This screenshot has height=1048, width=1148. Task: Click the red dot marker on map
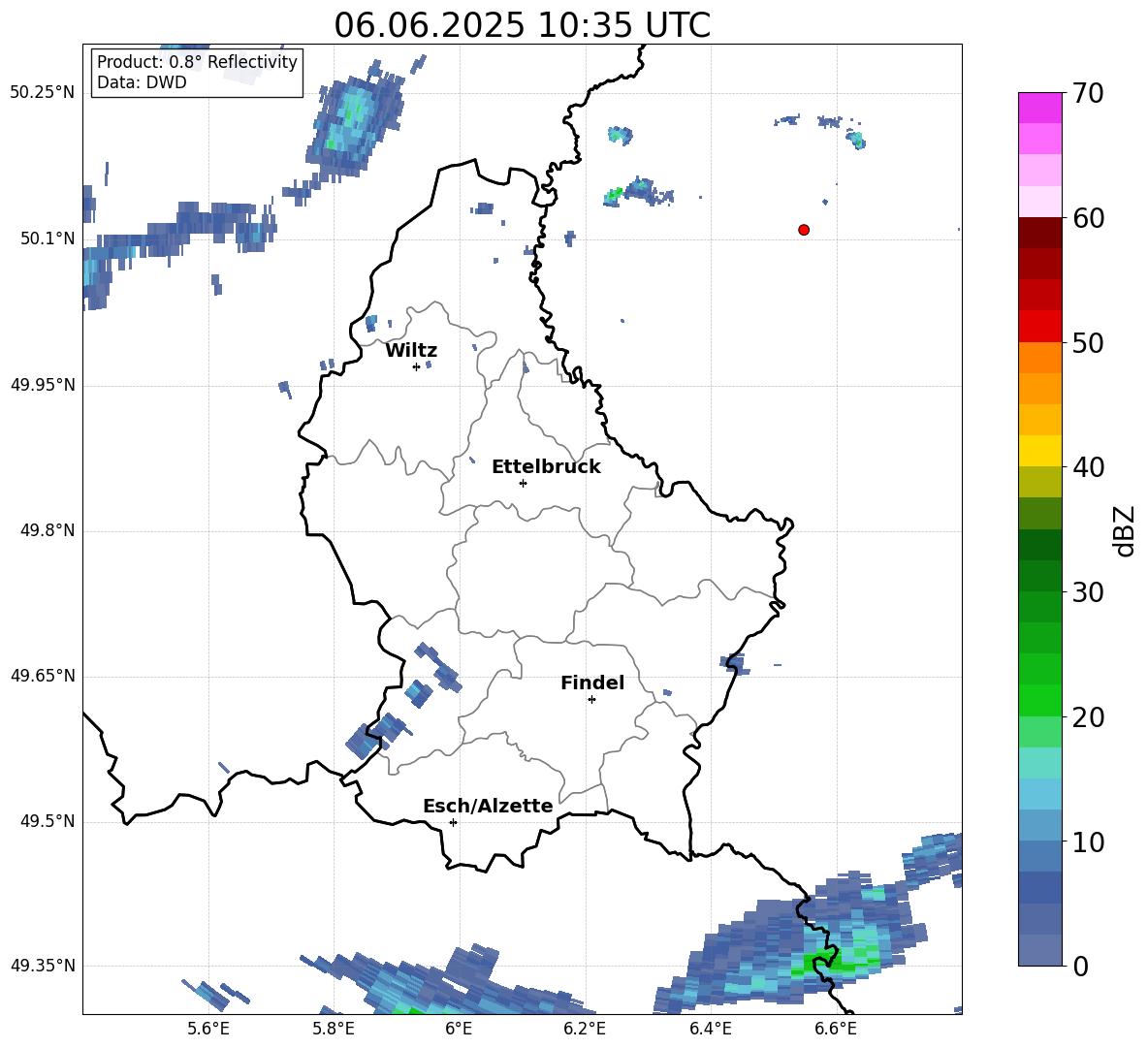[804, 230]
